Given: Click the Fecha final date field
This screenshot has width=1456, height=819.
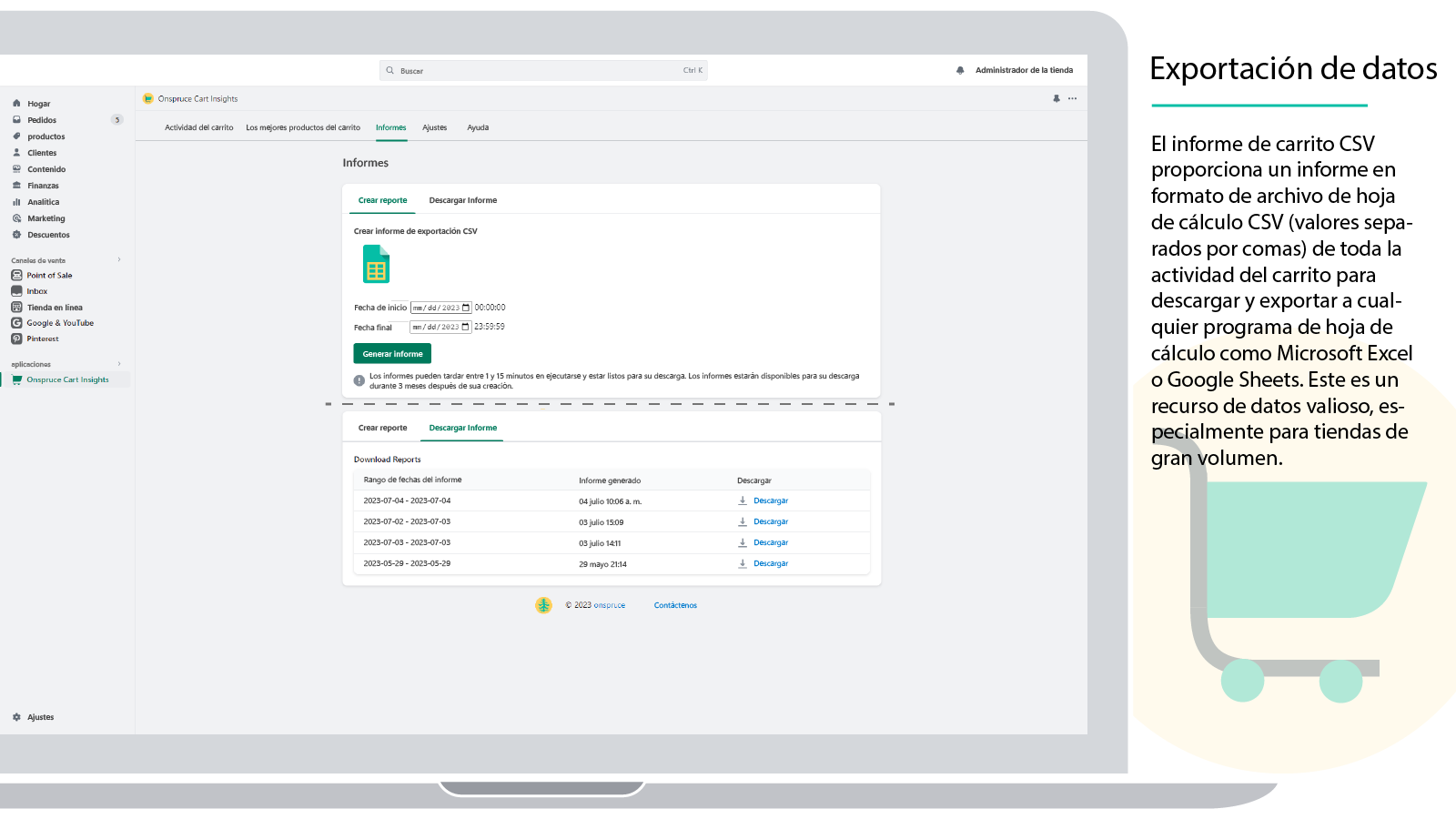Looking at the screenshot, I should click(x=441, y=327).
